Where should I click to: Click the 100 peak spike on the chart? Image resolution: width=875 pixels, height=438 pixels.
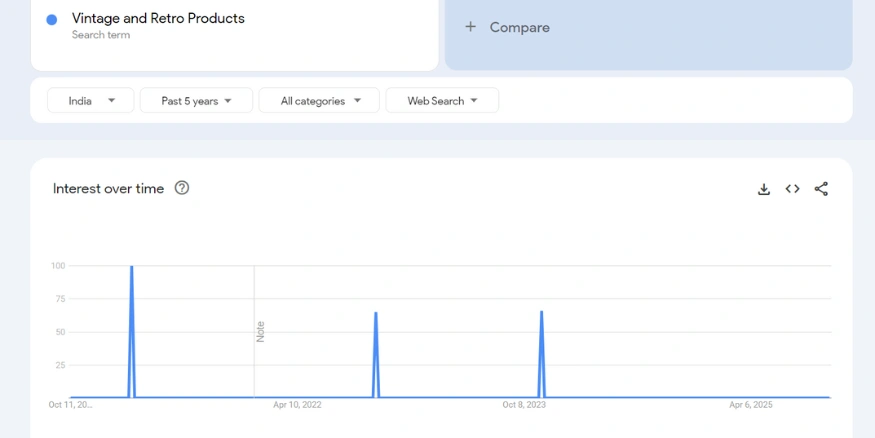(132, 331)
